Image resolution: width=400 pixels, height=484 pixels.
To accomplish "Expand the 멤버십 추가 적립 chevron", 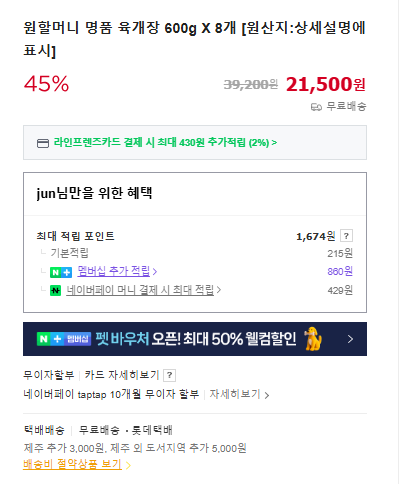I will 155,272.
